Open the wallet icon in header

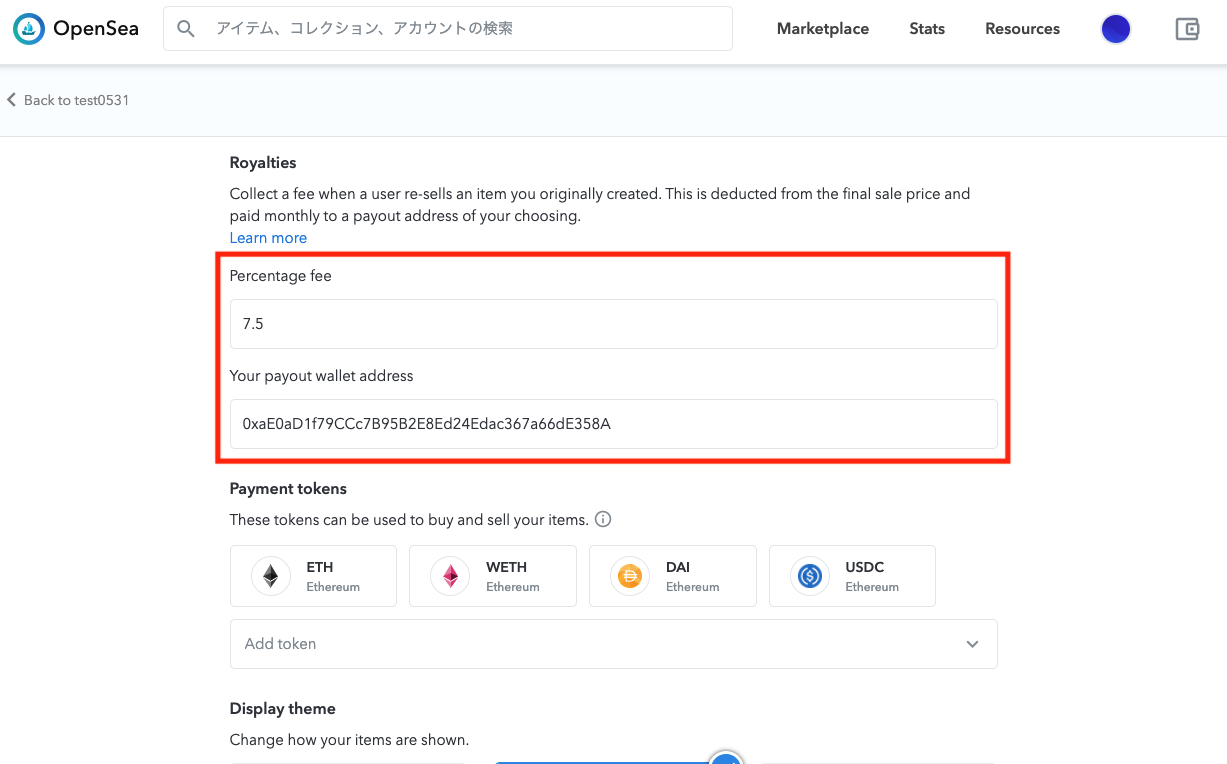pyautogui.click(x=1187, y=29)
